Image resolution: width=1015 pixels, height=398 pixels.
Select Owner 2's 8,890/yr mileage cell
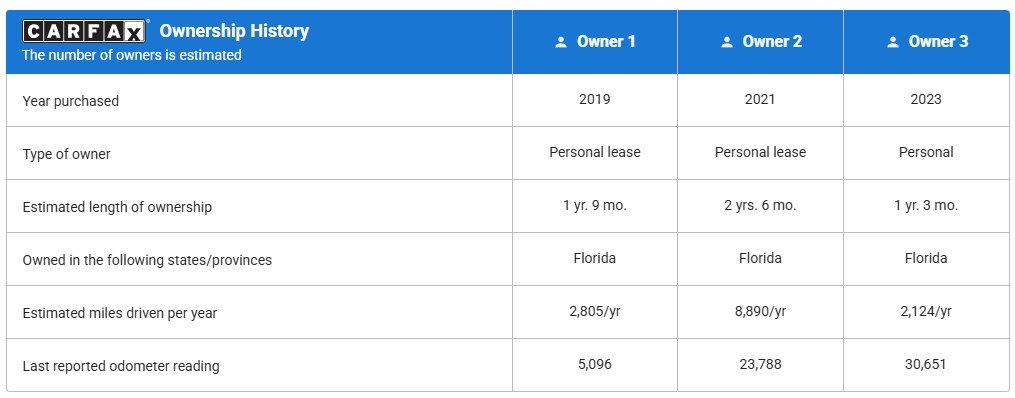[x=761, y=311]
